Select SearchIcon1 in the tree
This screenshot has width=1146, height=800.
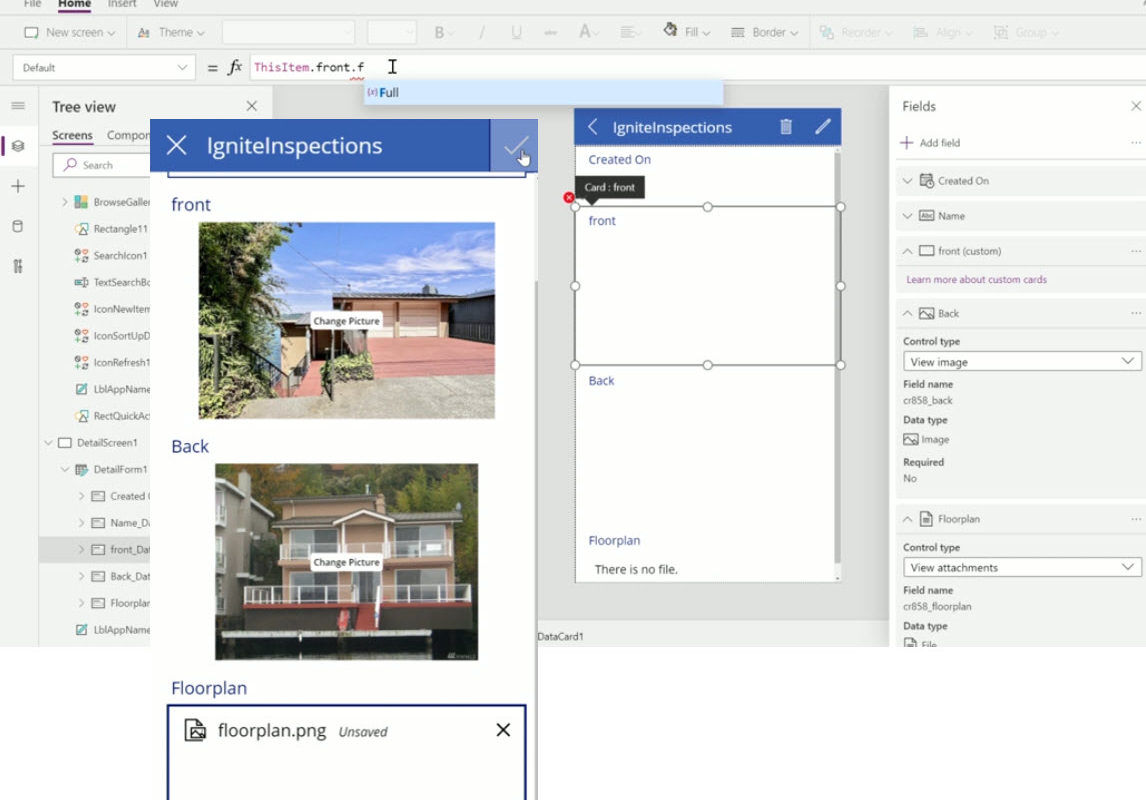(x=120, y=255)
